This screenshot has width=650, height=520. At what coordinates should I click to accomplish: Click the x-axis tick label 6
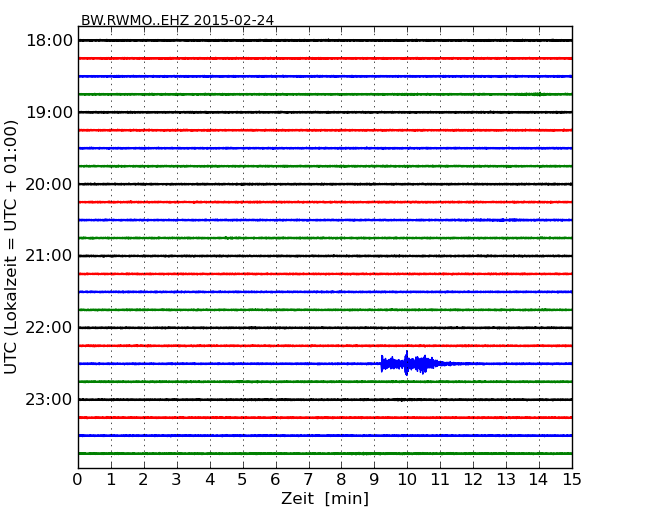[276, 480]
